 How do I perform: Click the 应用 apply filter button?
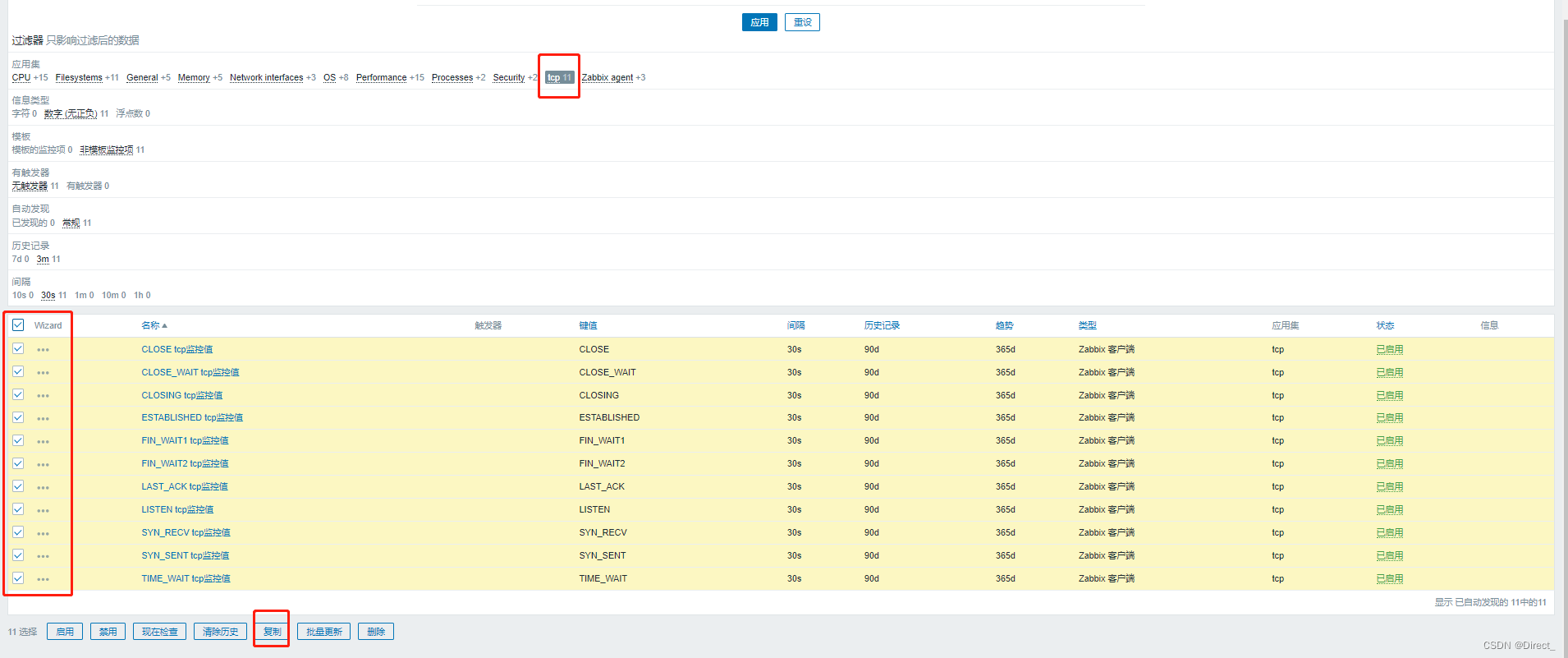click(x=759, y=22)
